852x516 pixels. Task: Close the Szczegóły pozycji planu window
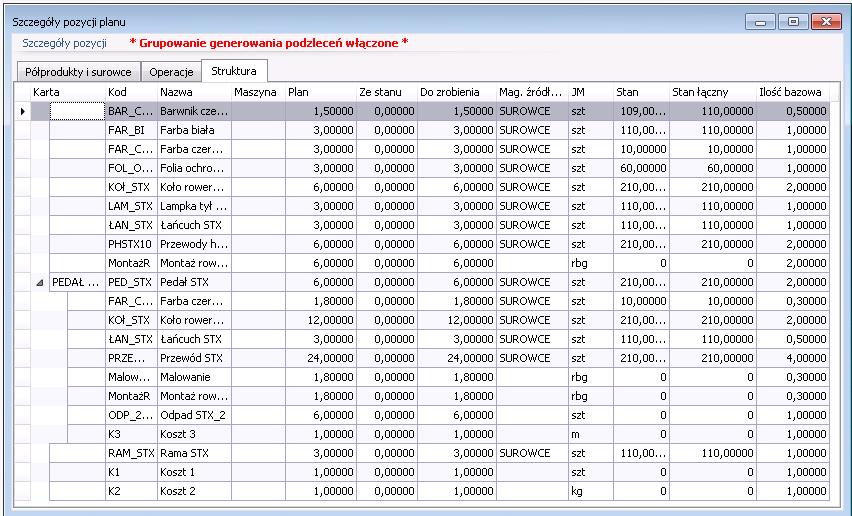(826, 22)
